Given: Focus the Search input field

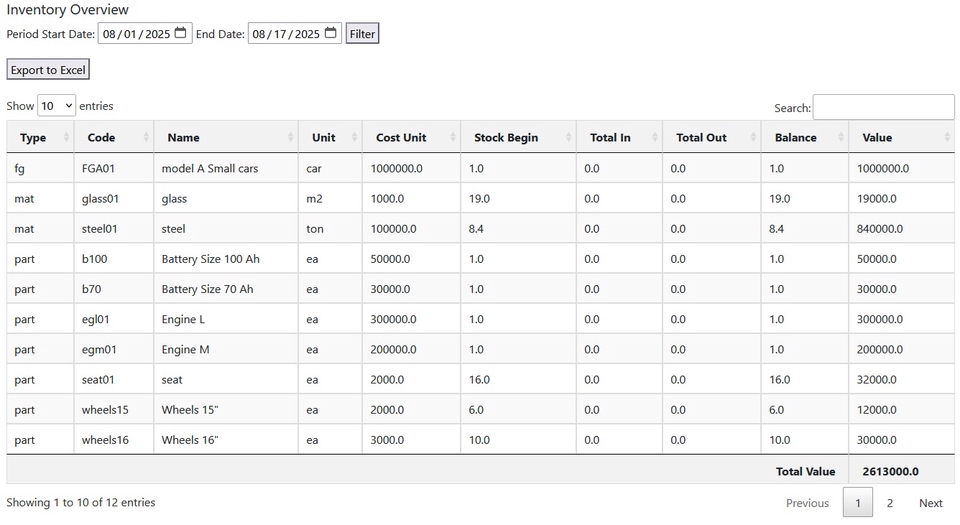Looking at the screenshot, I should coord(883,107).
